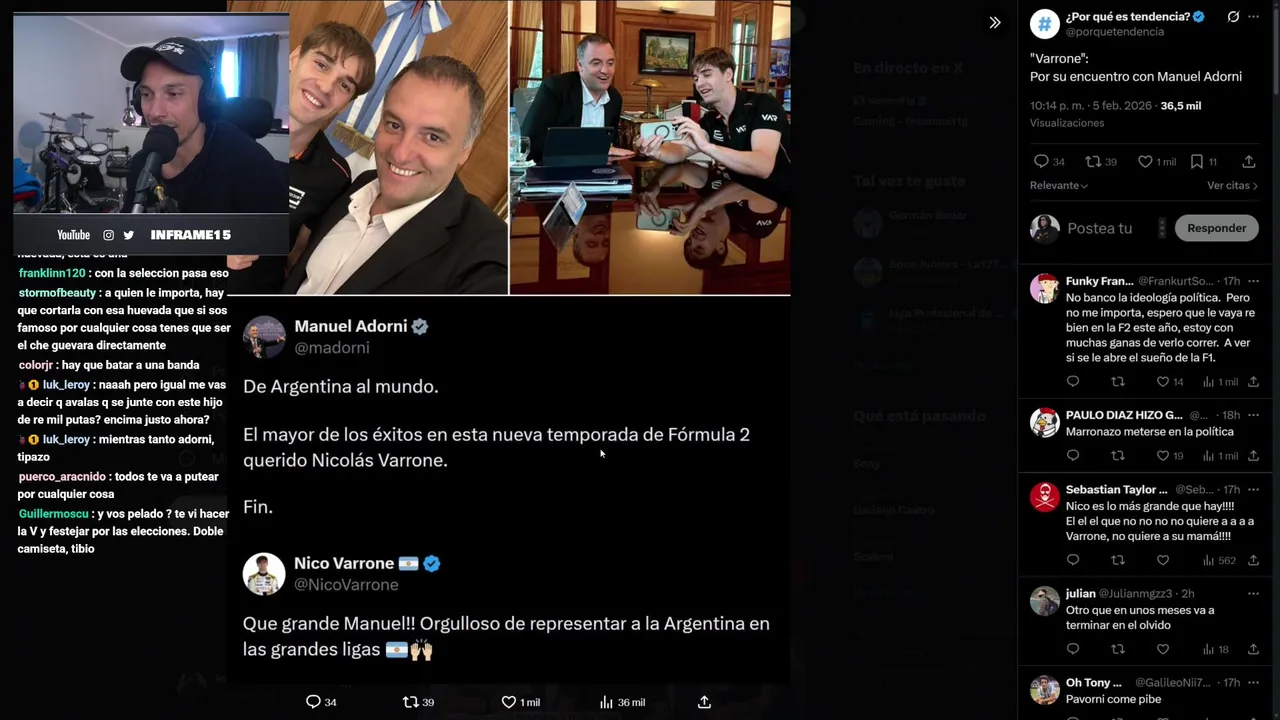Open the Ver citas link
The width and height of the screenshot is (1280, 720).
click(1231, 185)
